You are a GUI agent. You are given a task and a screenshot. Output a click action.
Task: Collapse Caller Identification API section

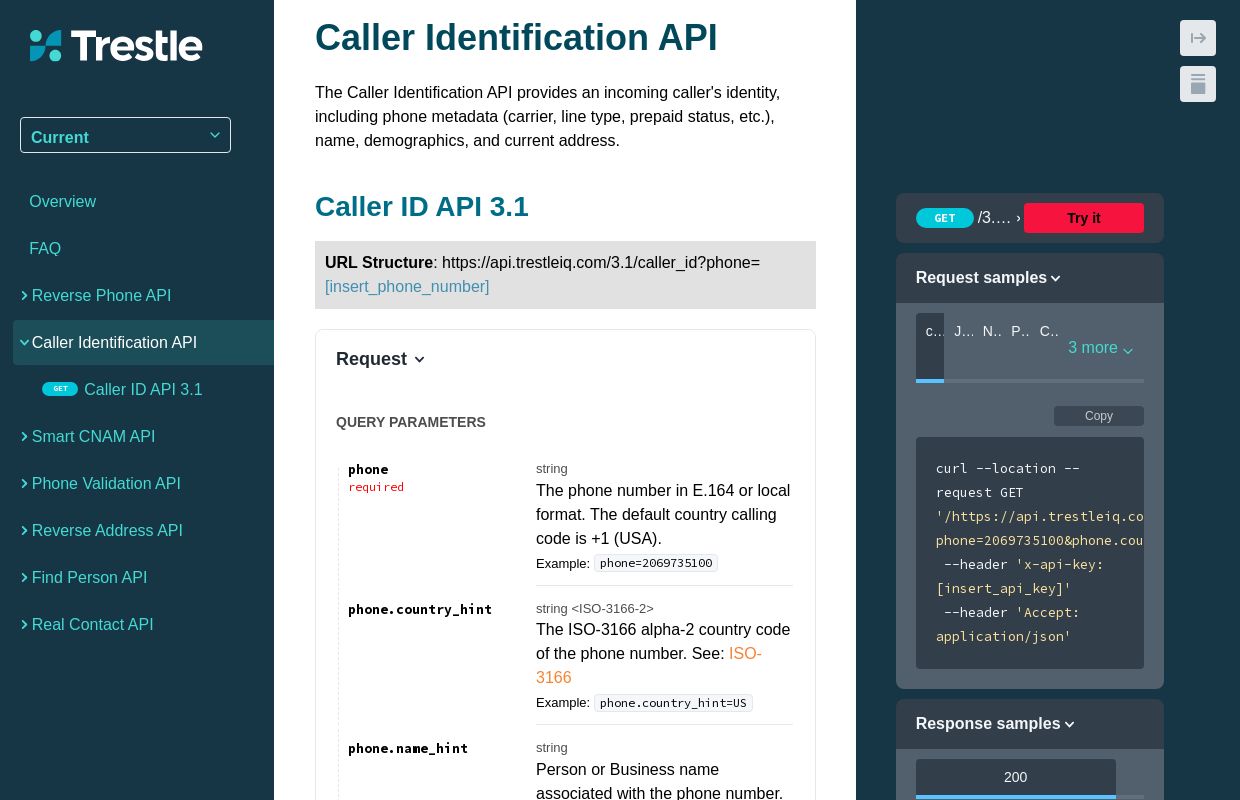(x=143, y=342)
